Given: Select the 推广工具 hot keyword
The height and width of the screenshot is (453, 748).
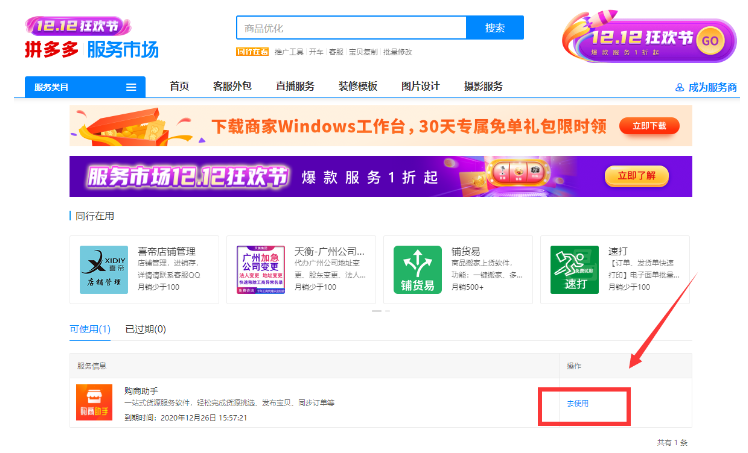Looking at the screenshot, I should coord(289,52).
